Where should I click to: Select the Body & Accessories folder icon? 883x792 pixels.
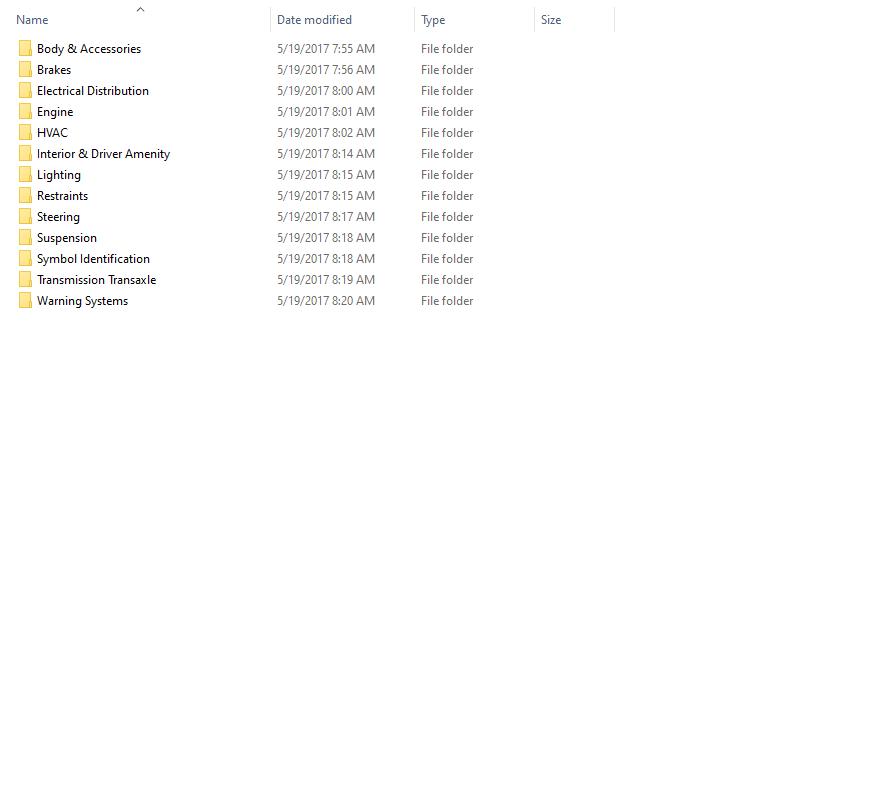(25, 48)
